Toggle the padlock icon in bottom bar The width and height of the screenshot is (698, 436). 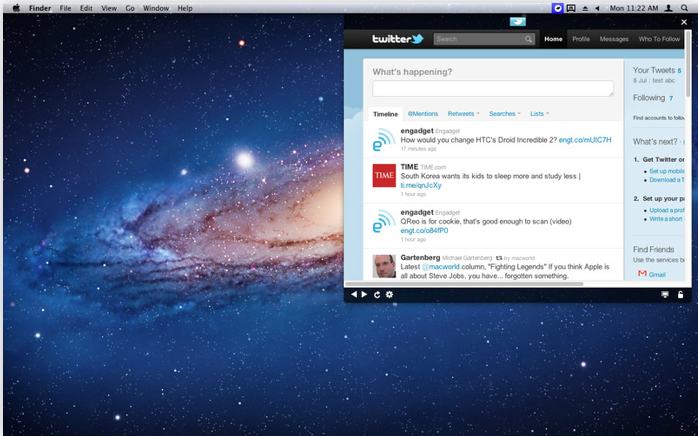point(680,294)
